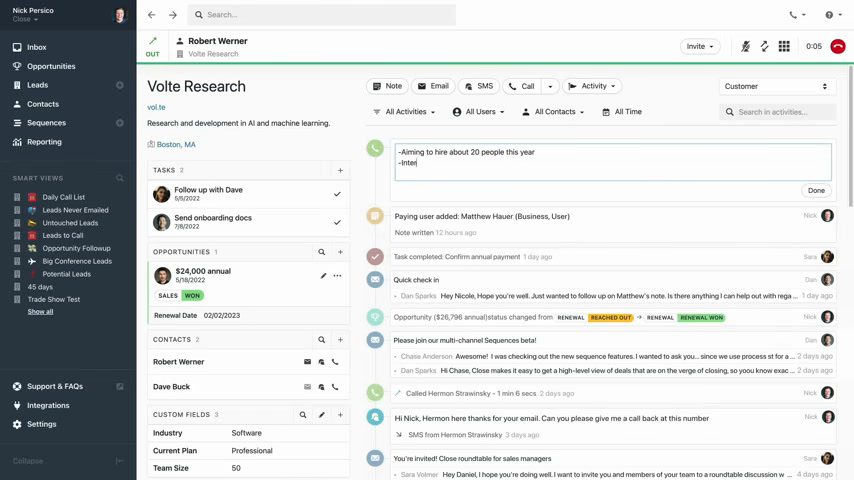Open Inbox in the sidebar
Image resolution: width=854 pixels, height=480 pixels.
point(36,47)
